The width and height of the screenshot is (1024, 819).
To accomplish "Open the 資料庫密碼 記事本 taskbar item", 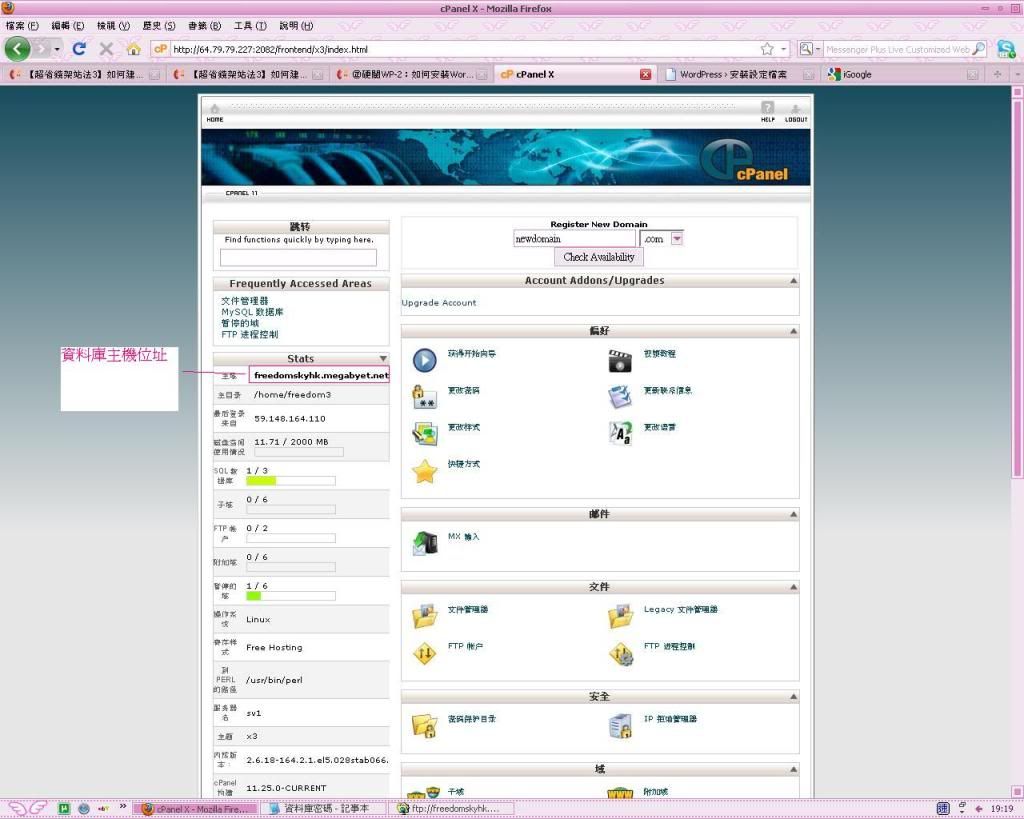I will (x=326, y=809).
